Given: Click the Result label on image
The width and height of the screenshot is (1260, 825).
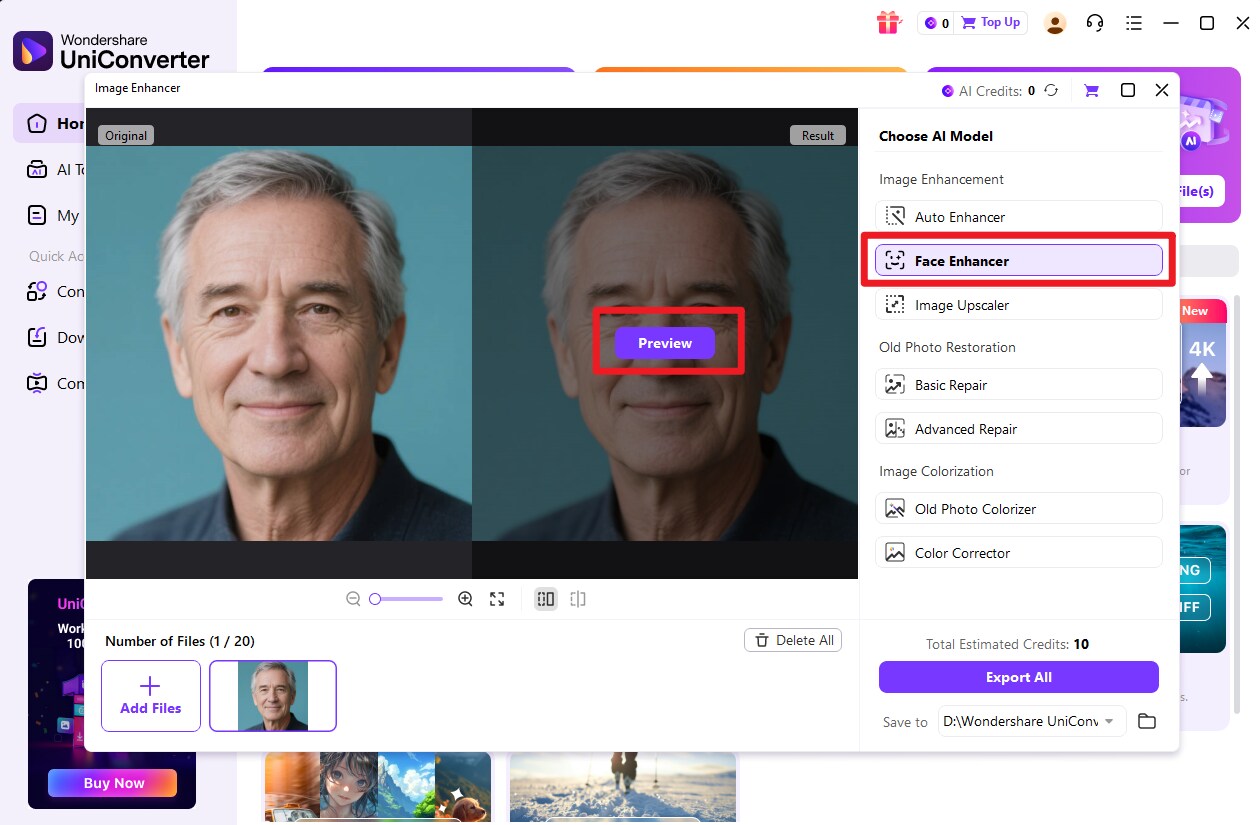Looking at the screenshot, I should coord(818,135).
